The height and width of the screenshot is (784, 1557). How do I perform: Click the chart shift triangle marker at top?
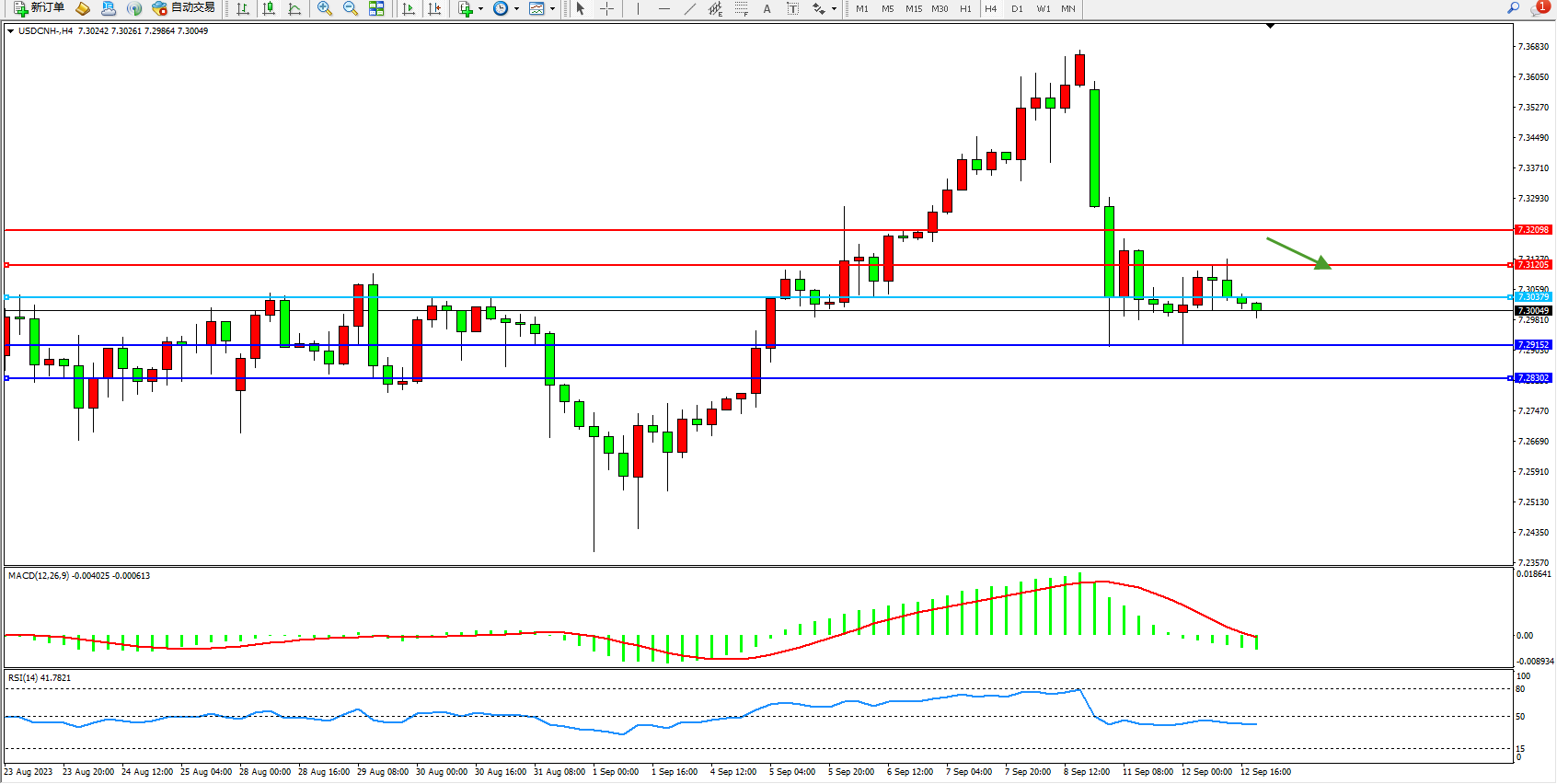click(x=1270, y=27)
